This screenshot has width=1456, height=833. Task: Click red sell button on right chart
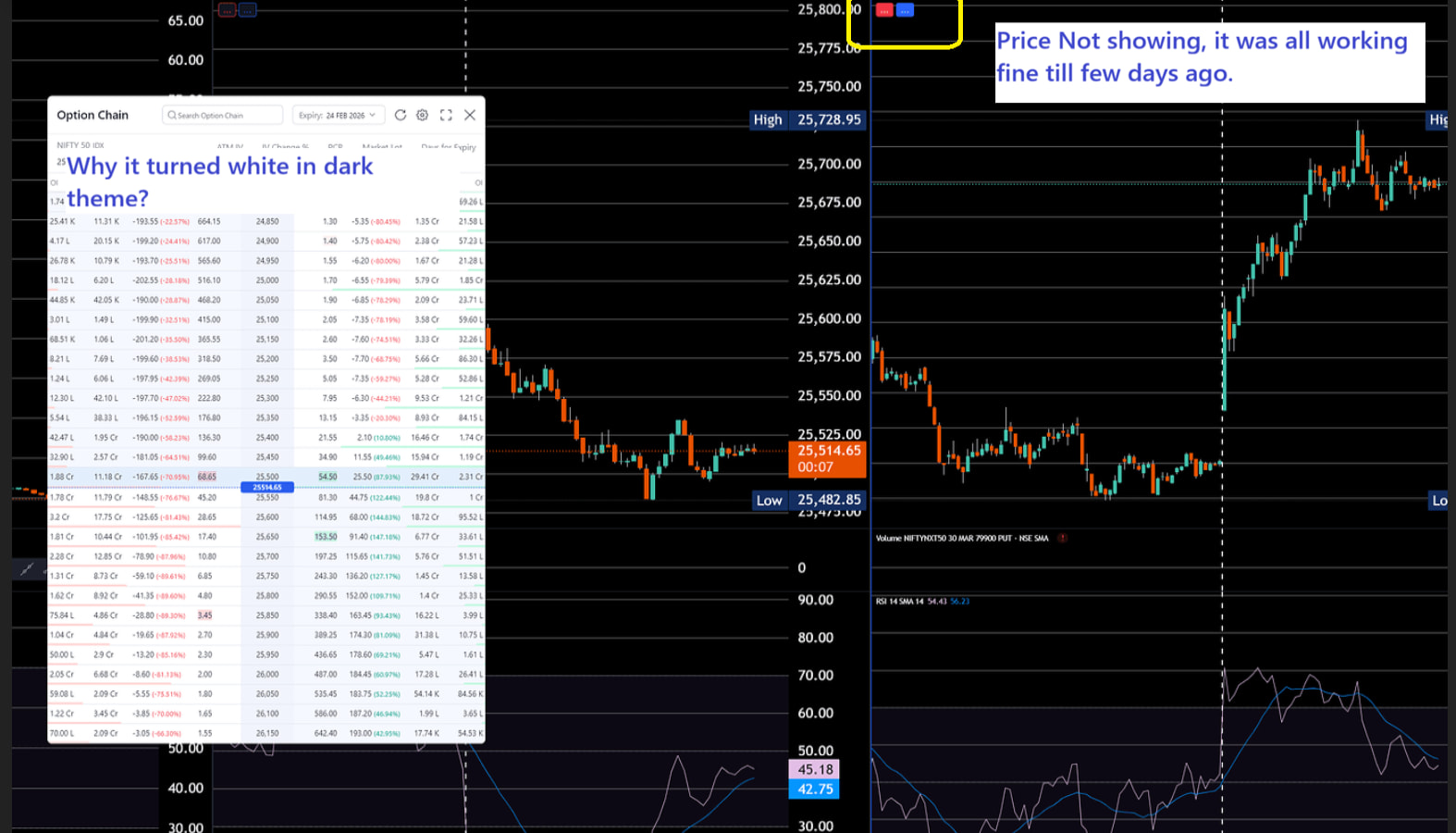pyautogui.click(x=884, y=10)
